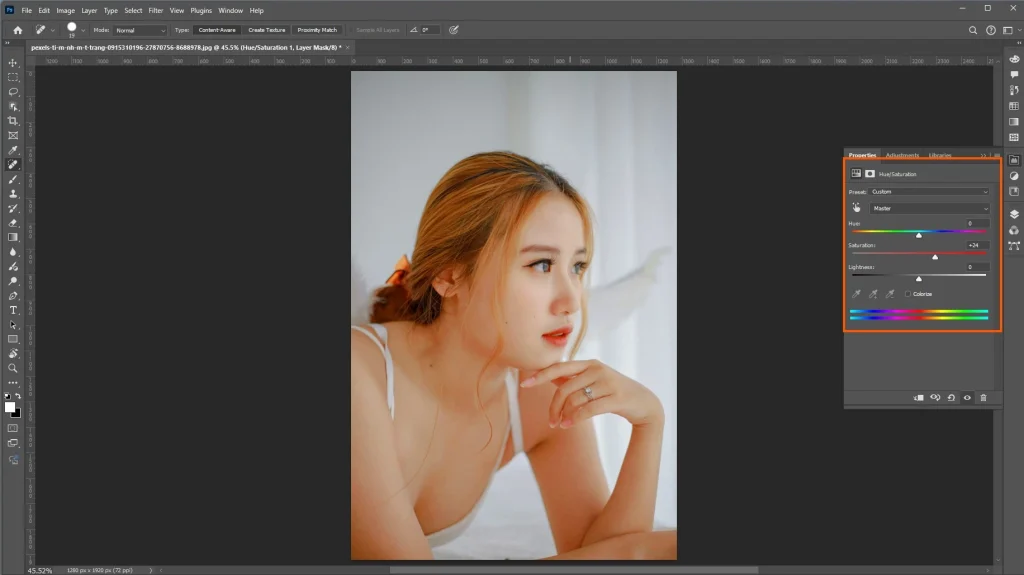Toggle Quick Mask mode

(13, 429)
